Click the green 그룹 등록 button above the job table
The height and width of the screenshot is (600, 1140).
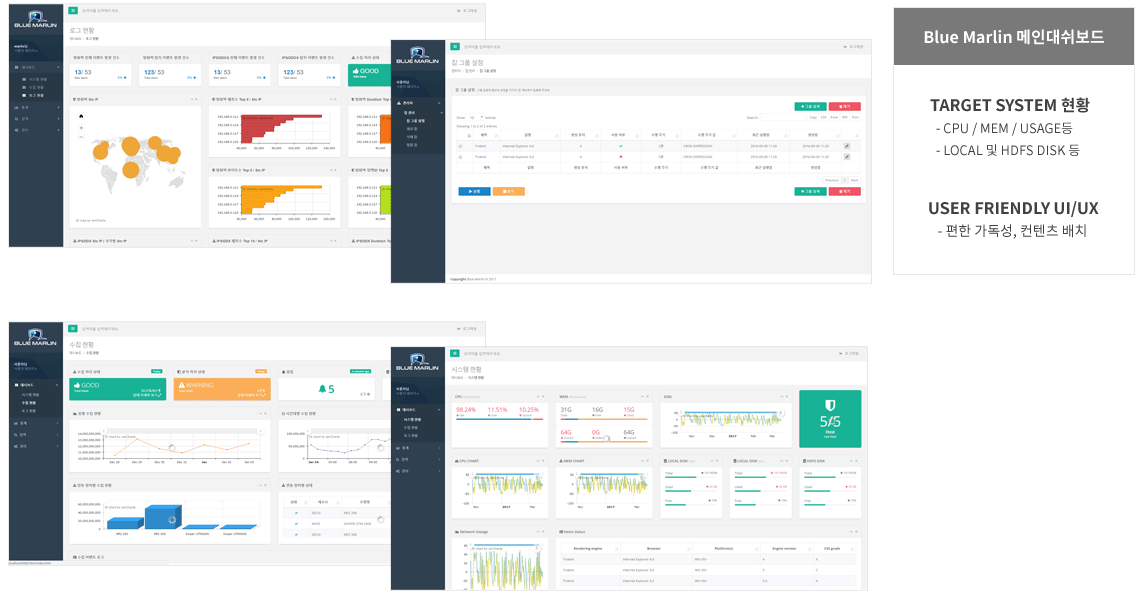pyautogui.click(x=810, y=106)
